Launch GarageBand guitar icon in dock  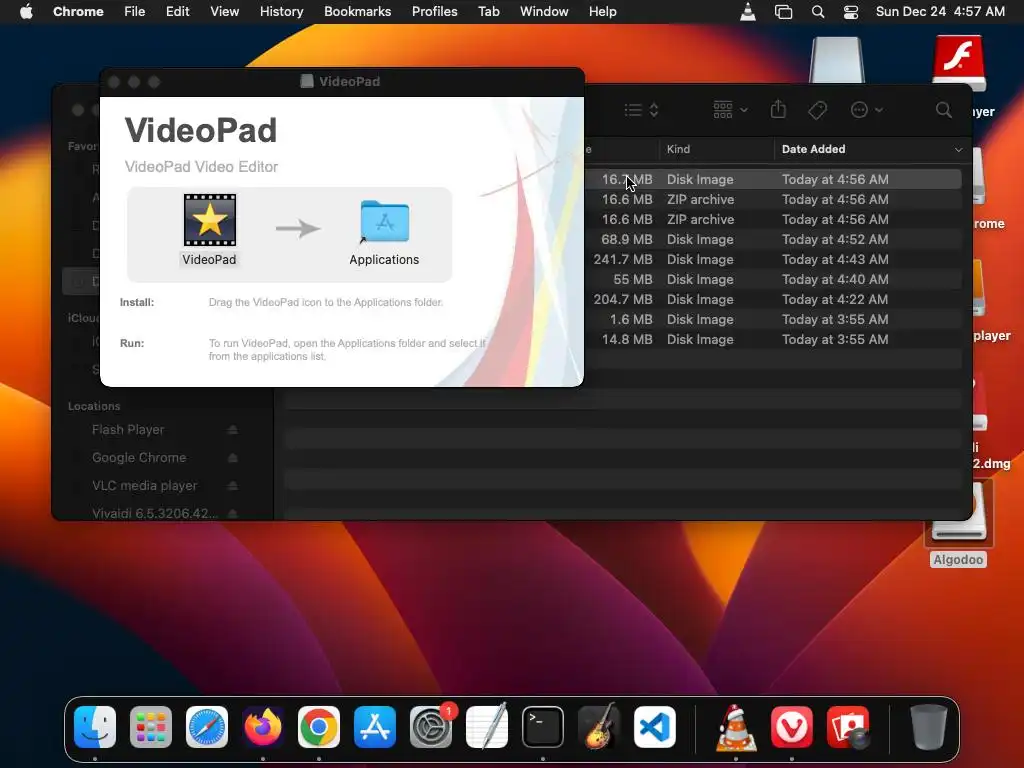(x=599, y=727)
